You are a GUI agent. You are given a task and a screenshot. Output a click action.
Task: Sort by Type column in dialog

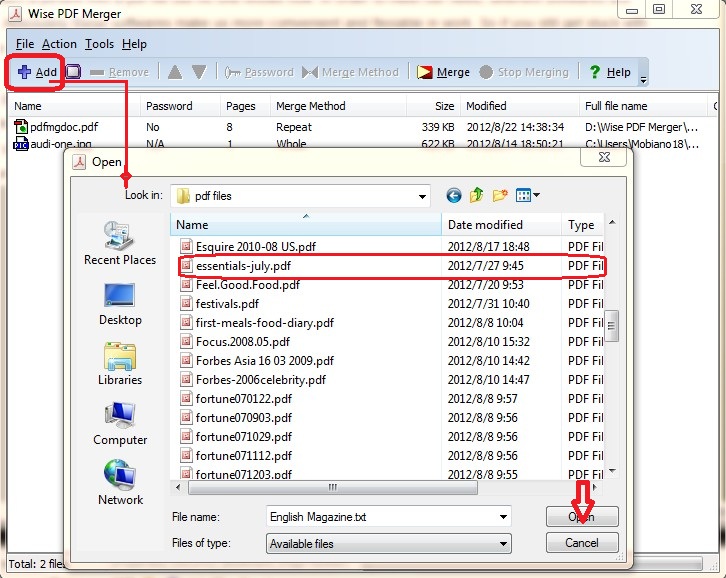(x=582, y=225)
